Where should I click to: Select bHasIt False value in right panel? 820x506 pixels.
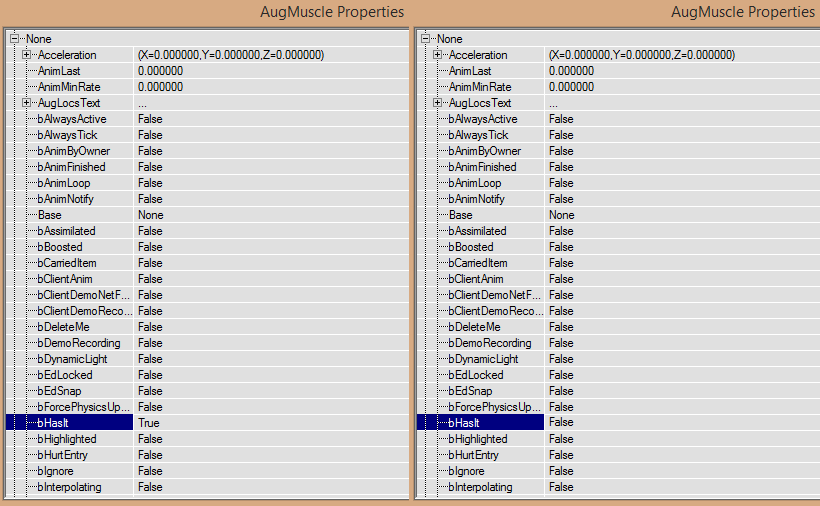682,422
